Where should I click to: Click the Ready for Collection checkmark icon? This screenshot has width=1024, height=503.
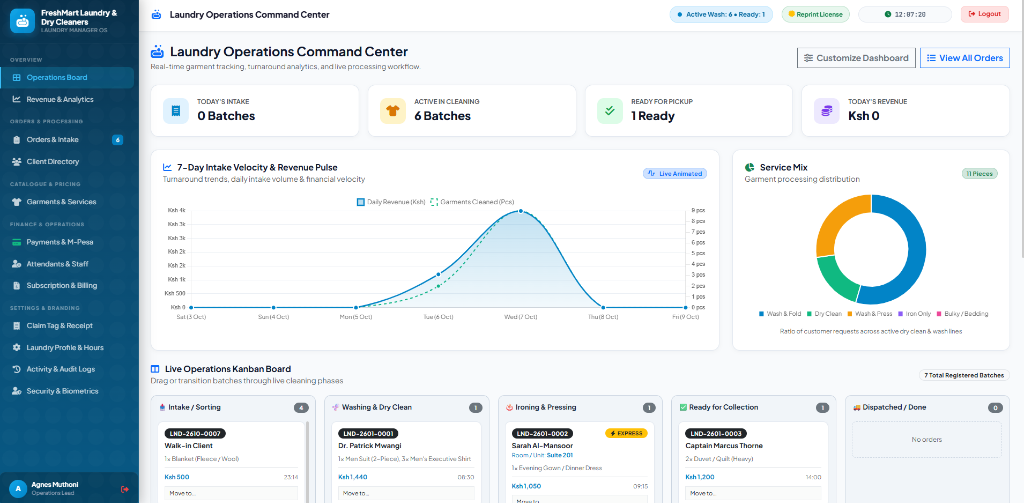pos(683,407)
